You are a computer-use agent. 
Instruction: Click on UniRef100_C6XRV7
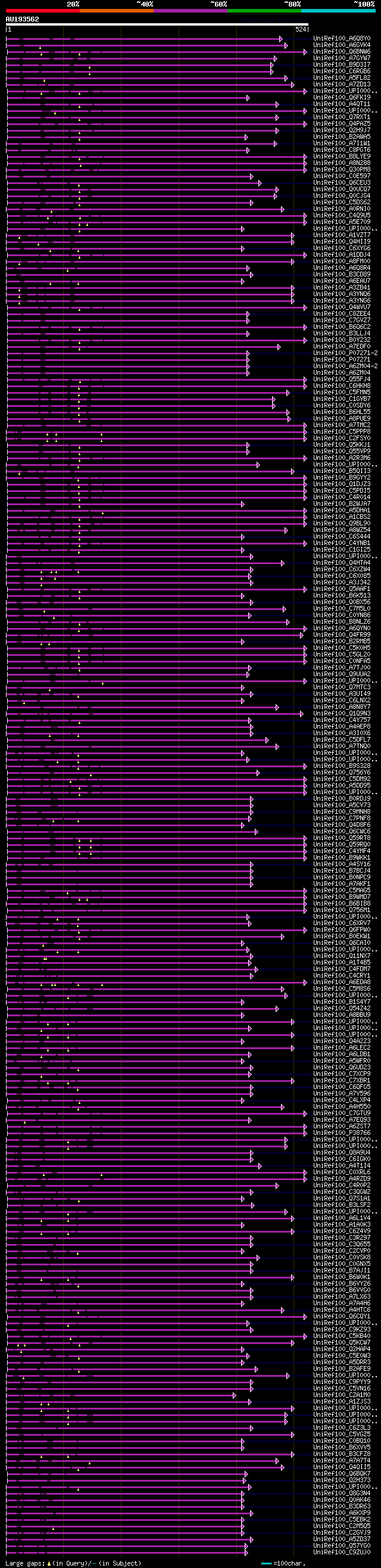point(342,923)
